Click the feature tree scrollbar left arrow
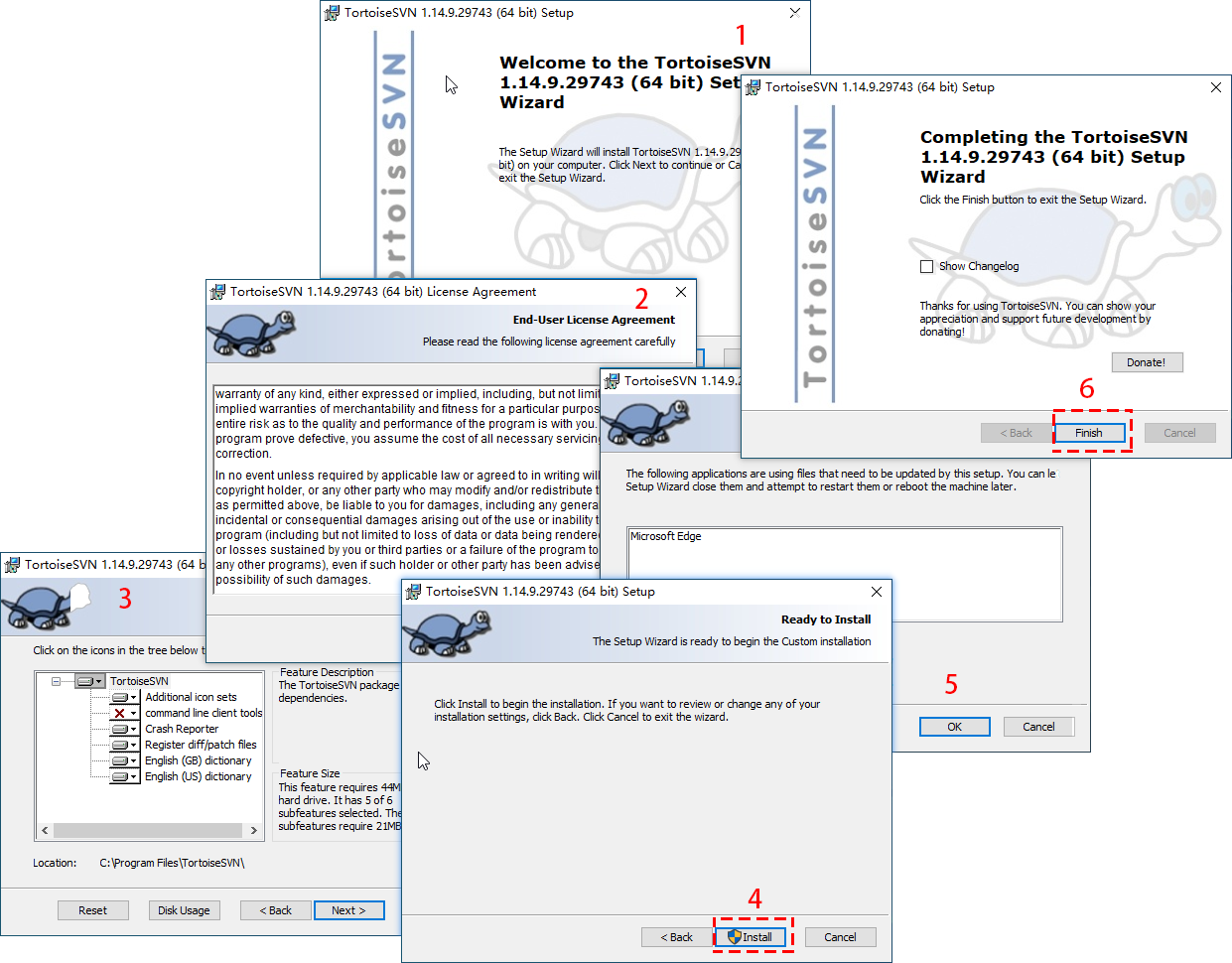The height and width of the screenshot is (963, 1232). pos(45,830)
